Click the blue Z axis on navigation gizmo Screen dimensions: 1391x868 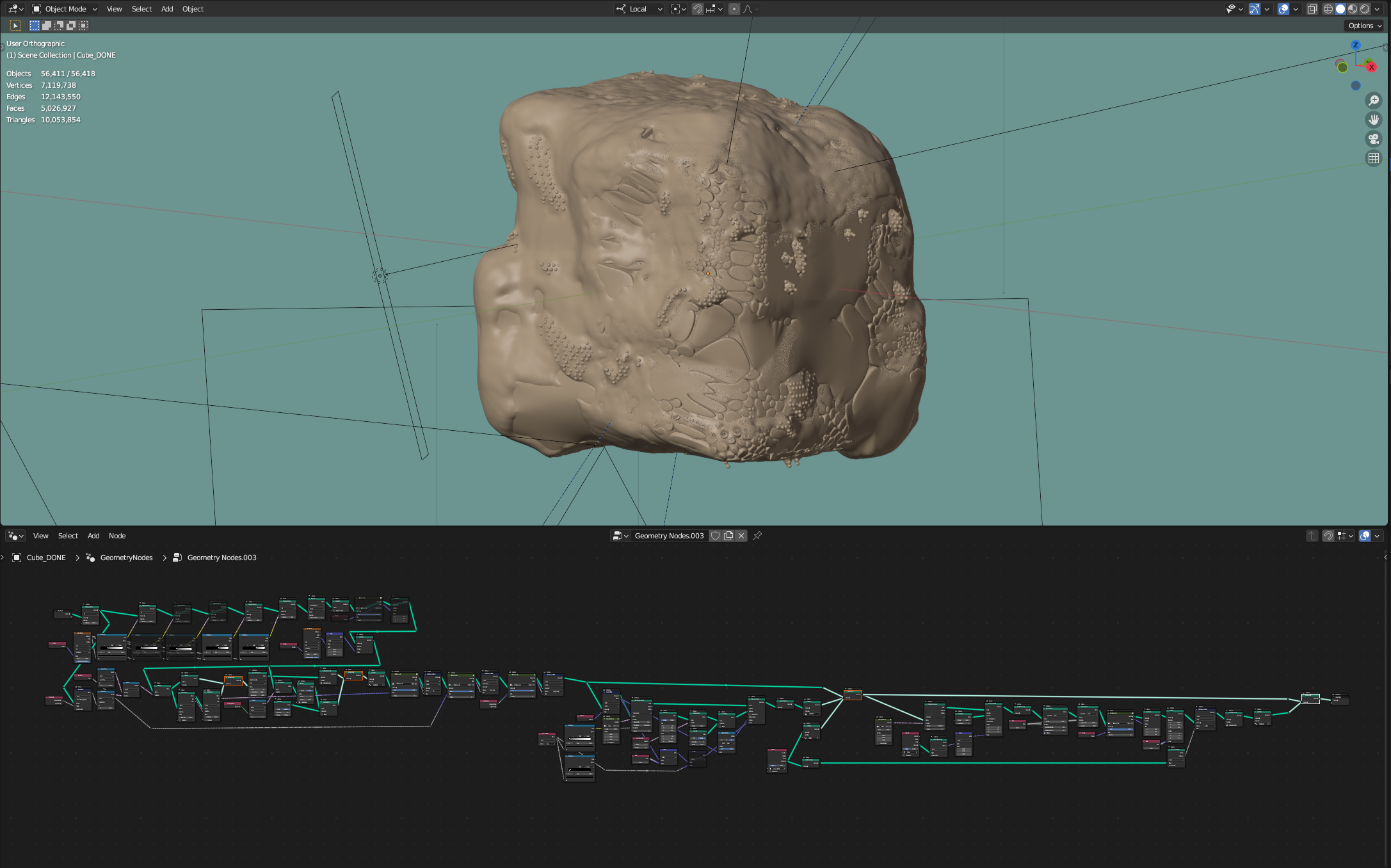tap(1356, 45)
